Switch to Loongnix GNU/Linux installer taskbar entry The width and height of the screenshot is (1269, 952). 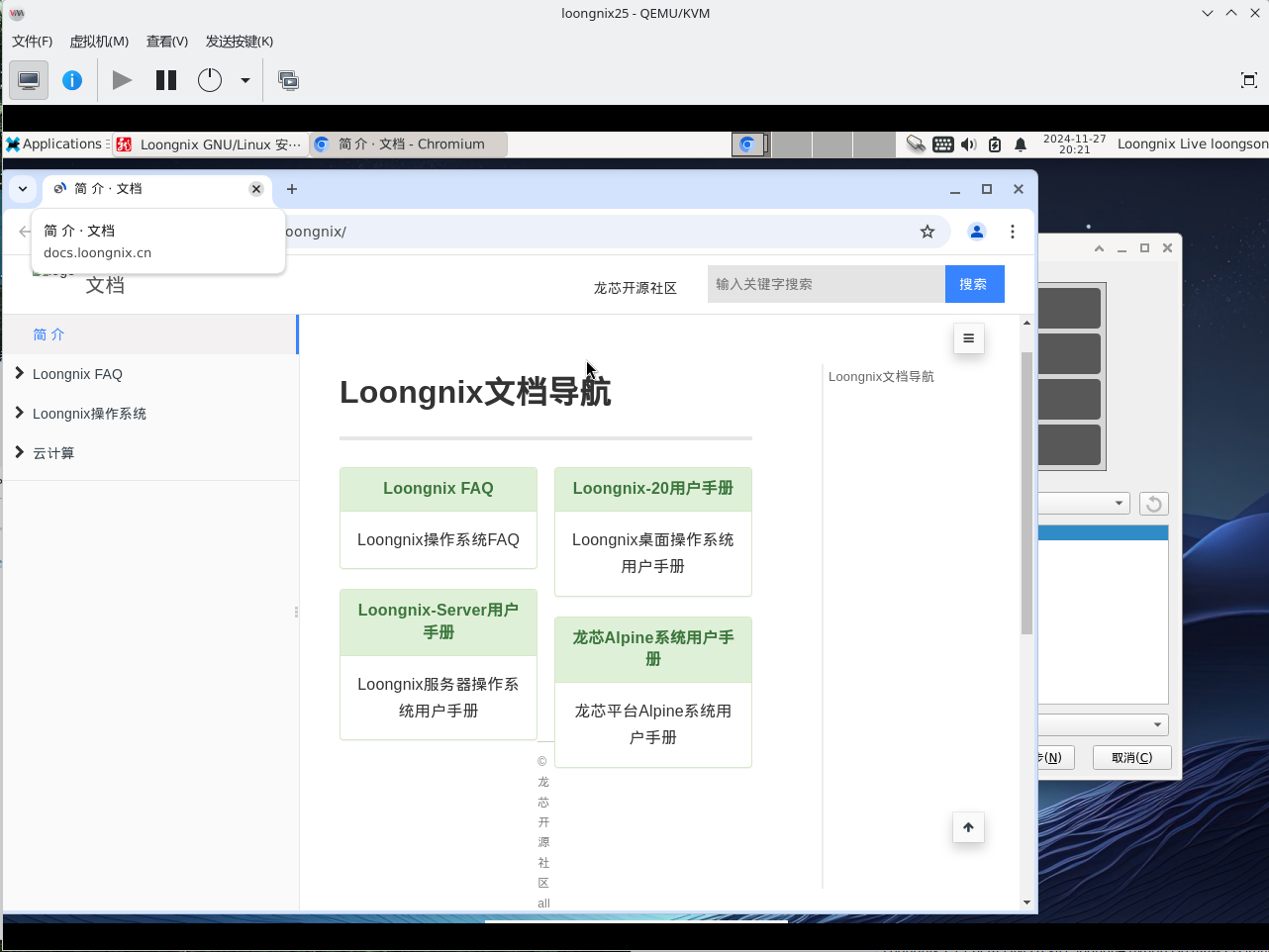210,144
